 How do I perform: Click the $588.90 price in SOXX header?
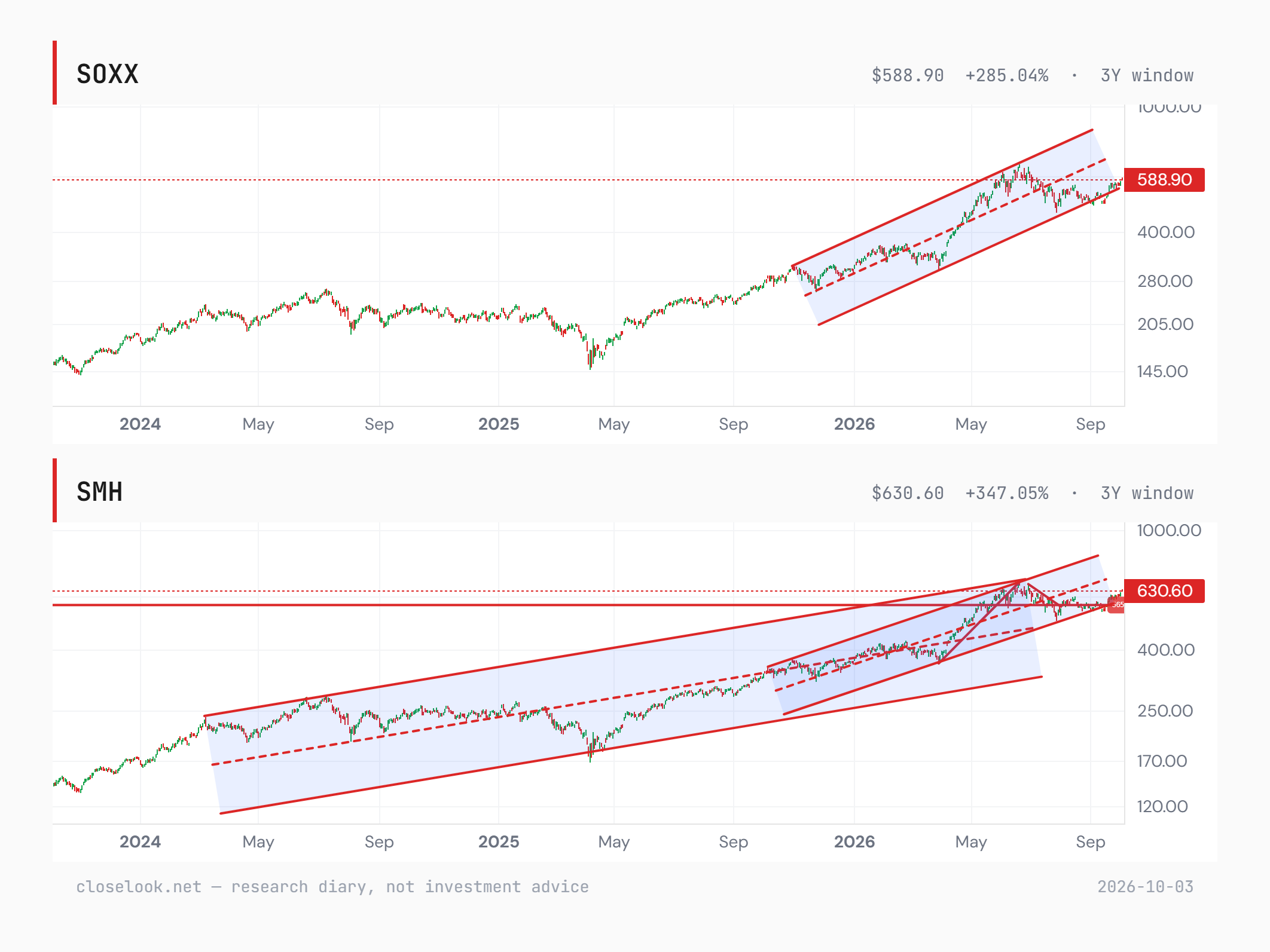908,75
